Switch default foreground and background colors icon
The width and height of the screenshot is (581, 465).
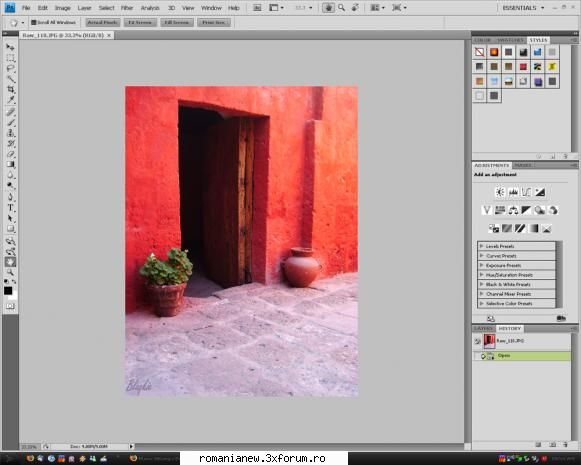coord(7,282)
